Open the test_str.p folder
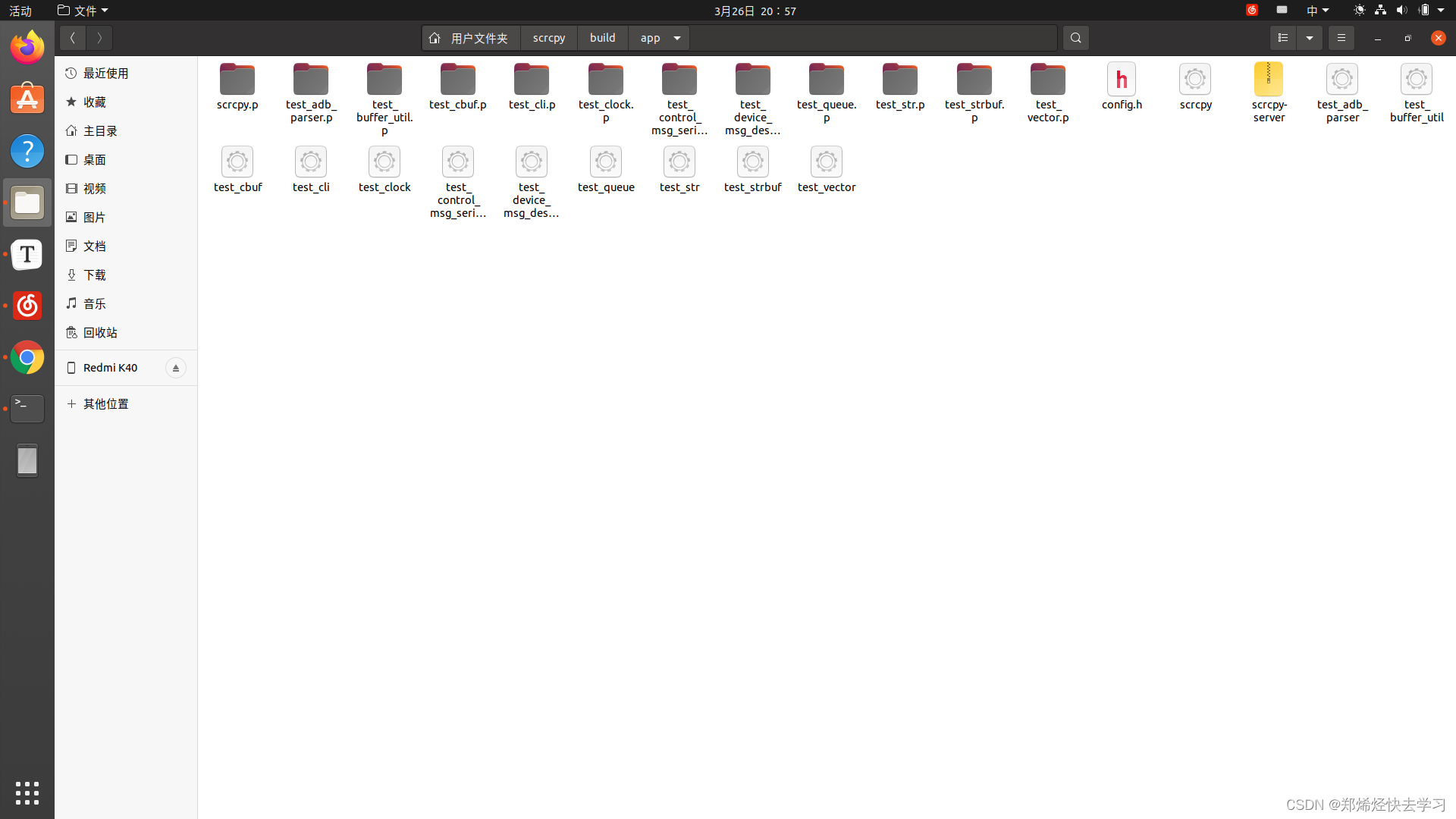1456x819 pixels. (900, 87)
